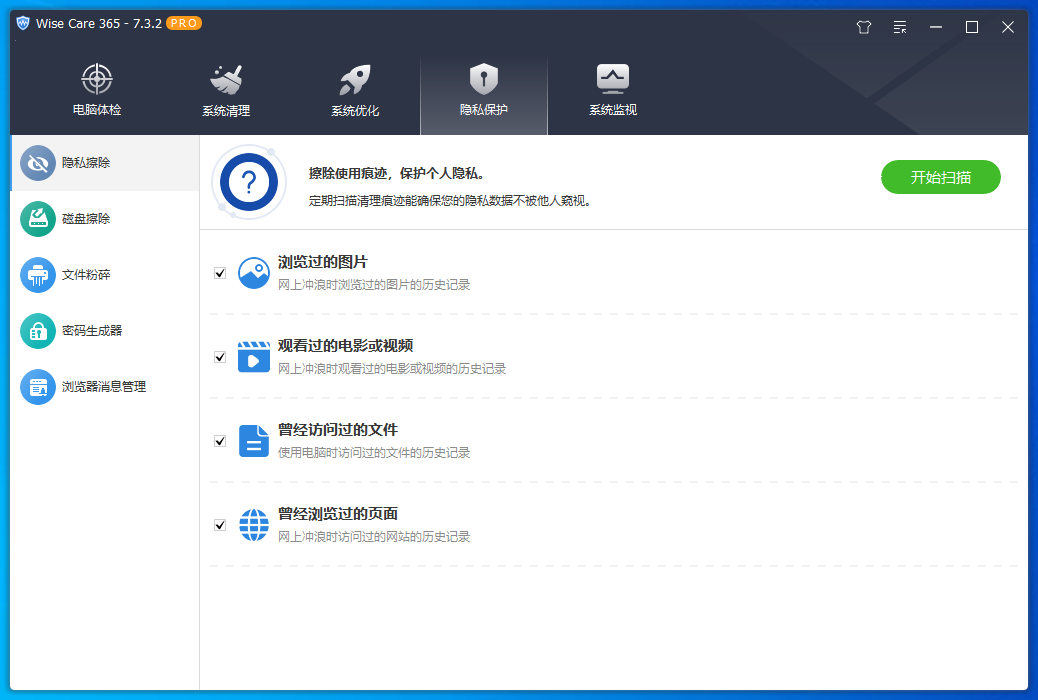
Task: Click the picture icon beside browsed images entry
Action: pos(253,271)
